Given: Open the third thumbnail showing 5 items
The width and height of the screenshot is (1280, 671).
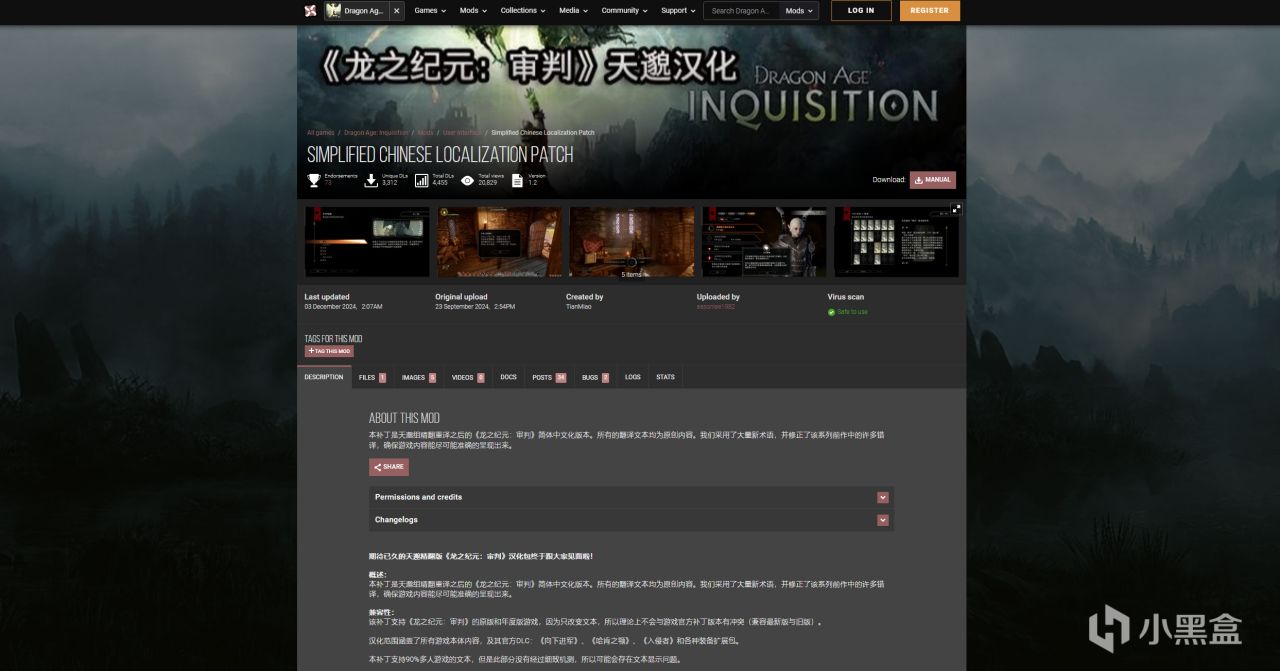Looking at the screenshot, I should point(632,242).
